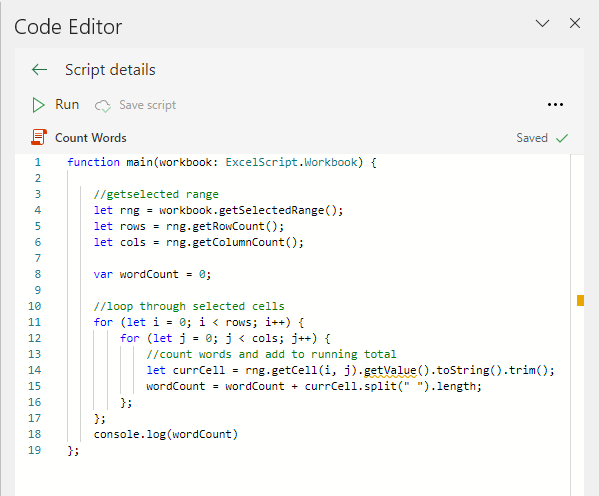Click the Save script label

(x=147, y=105)
